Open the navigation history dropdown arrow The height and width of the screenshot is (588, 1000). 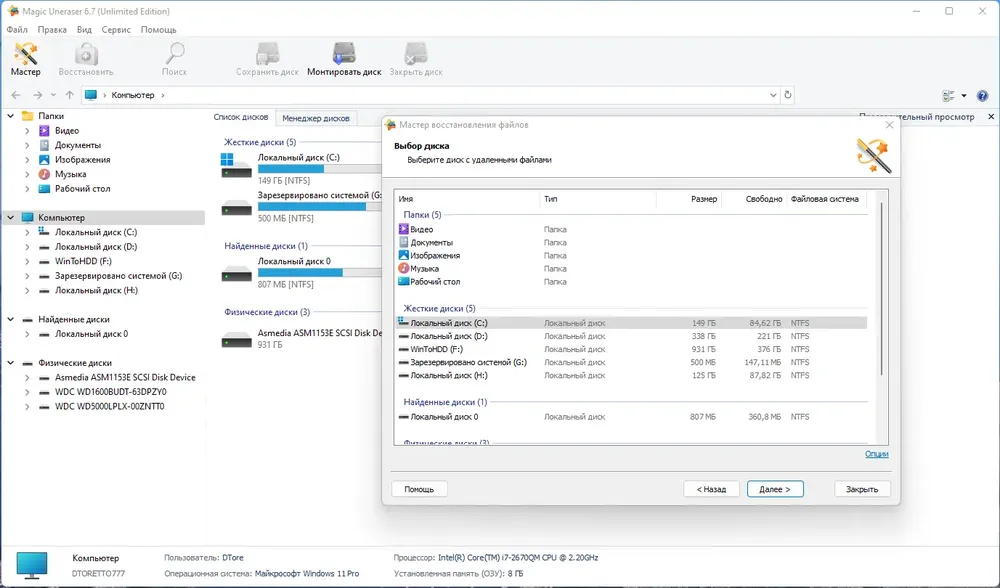point(53,95)
